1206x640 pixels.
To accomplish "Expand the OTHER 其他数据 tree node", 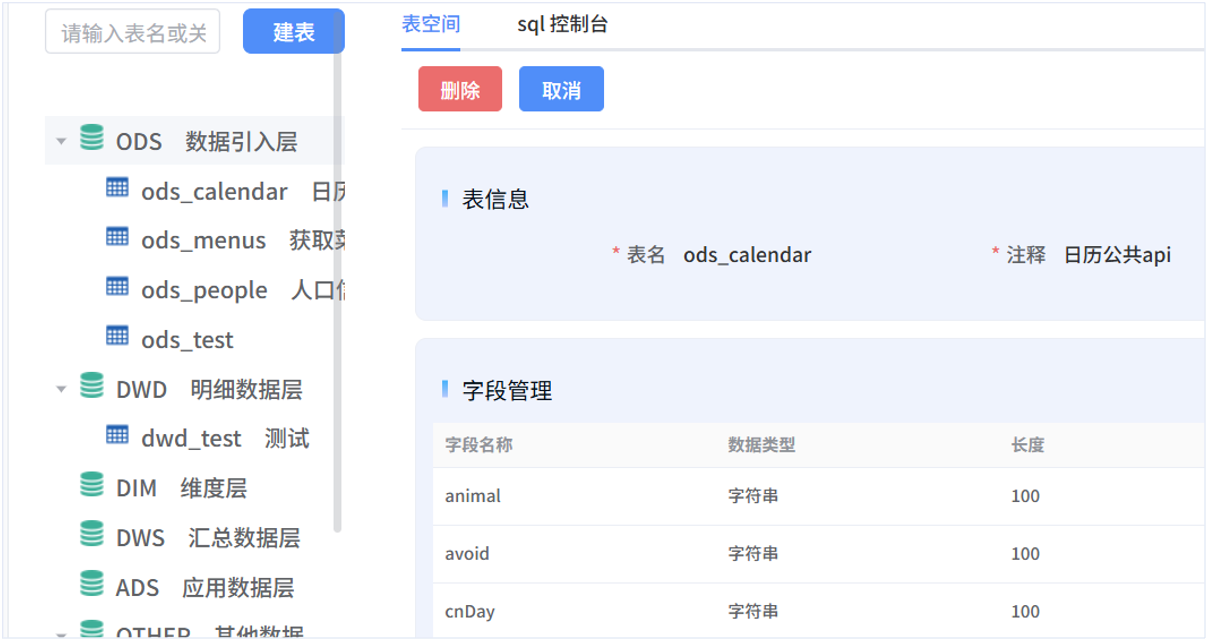I will point(61,634).
